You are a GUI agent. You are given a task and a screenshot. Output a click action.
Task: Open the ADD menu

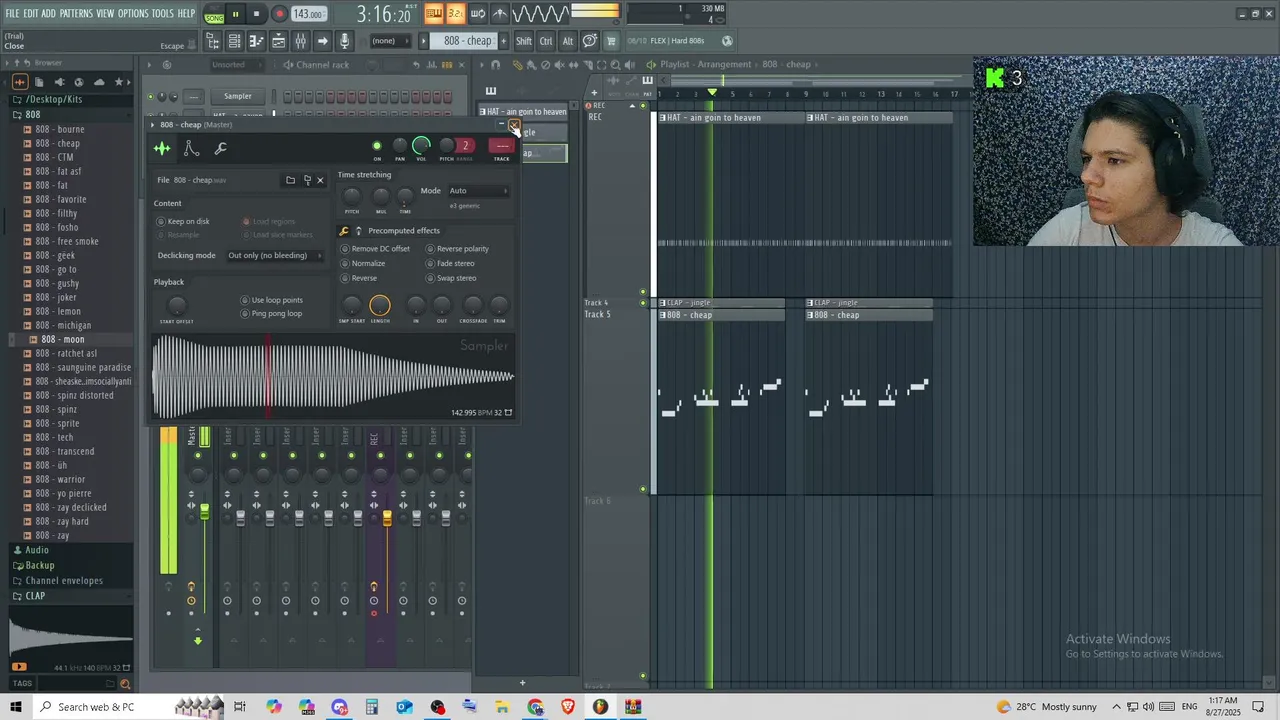(x=48, y=14)
